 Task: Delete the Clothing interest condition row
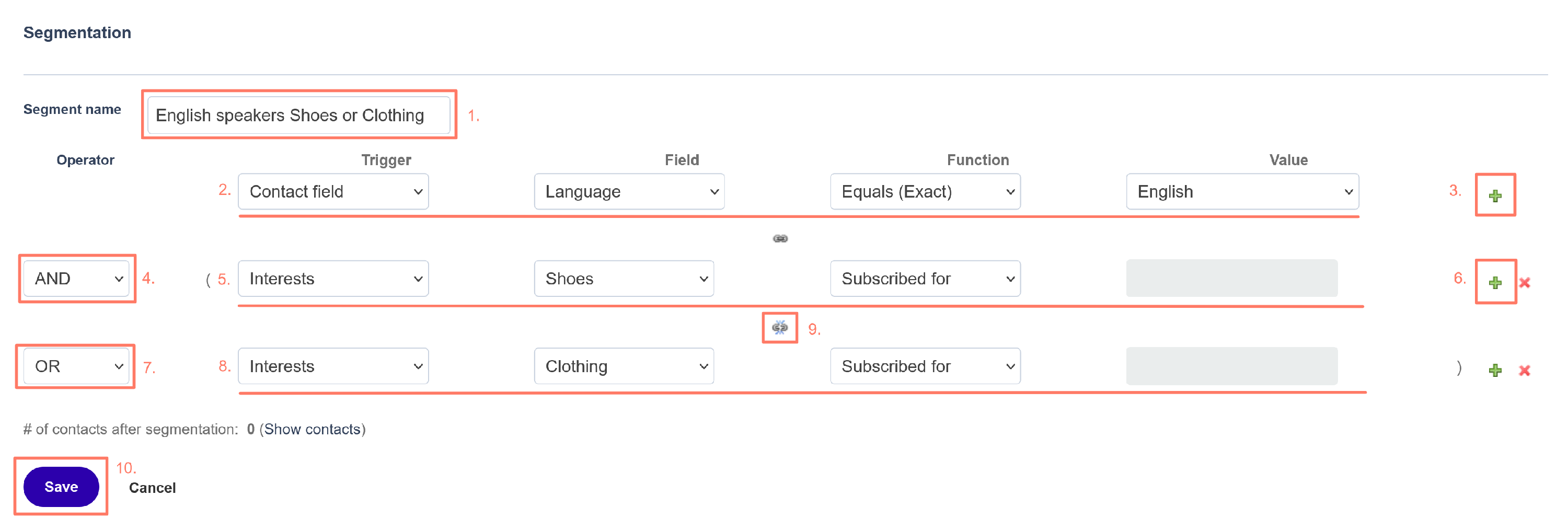point(1524,370)
